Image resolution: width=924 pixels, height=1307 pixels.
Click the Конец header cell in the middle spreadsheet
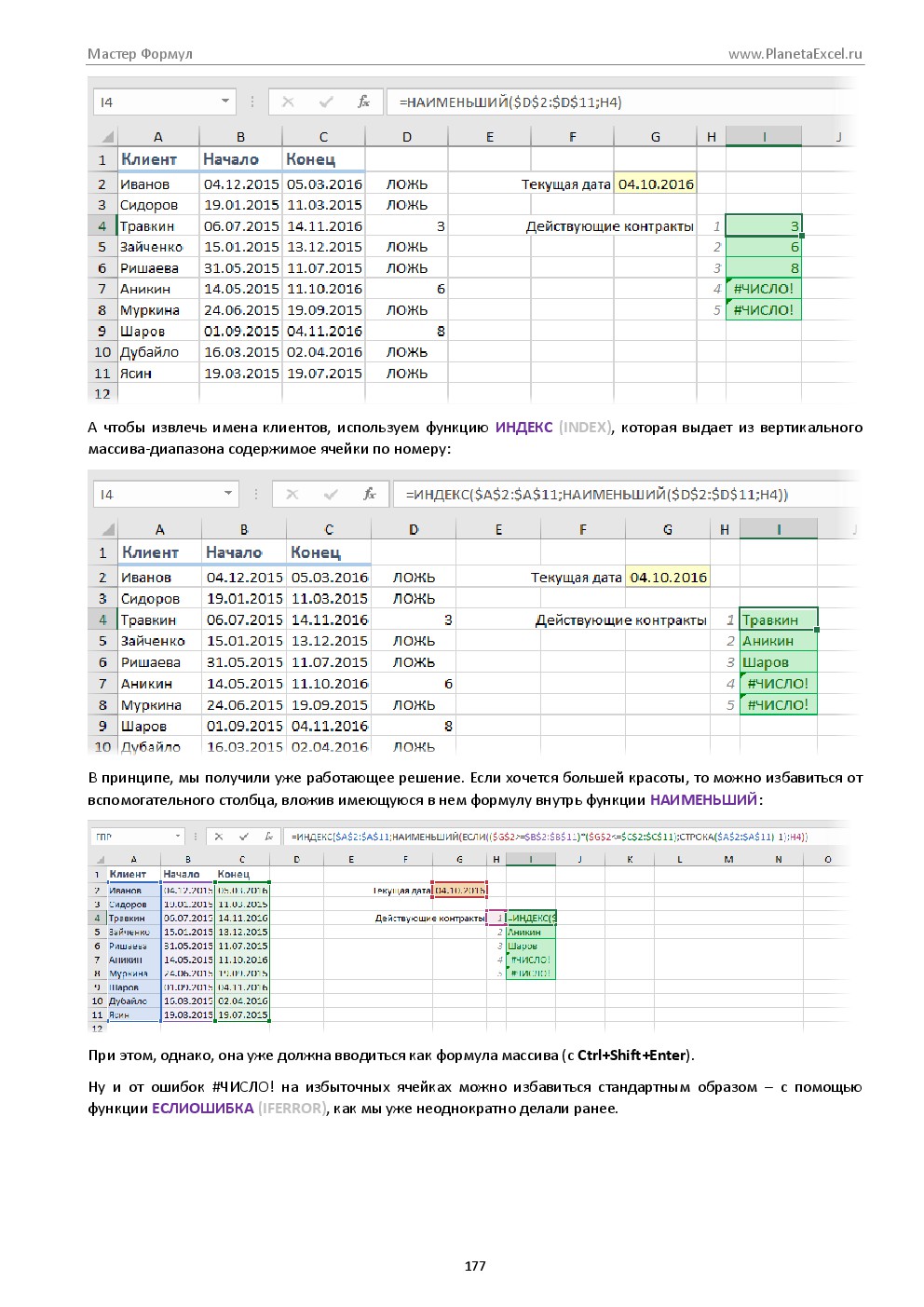click(x=329, y=552)
